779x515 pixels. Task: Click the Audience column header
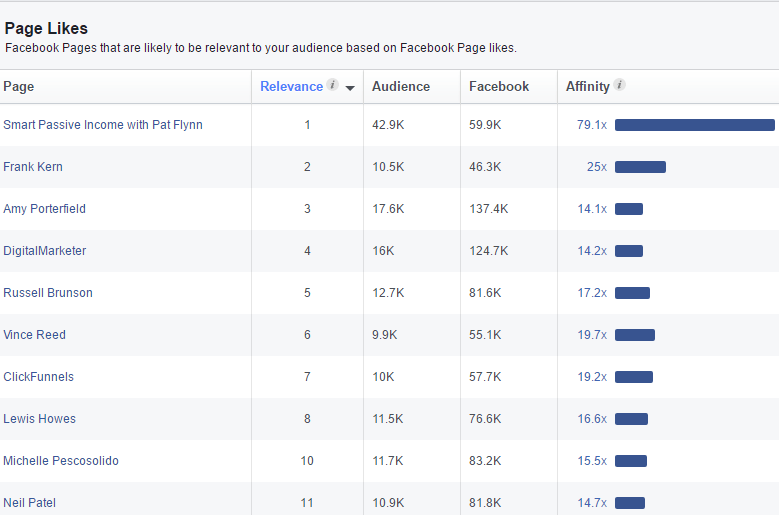click(x=401, y=86)
